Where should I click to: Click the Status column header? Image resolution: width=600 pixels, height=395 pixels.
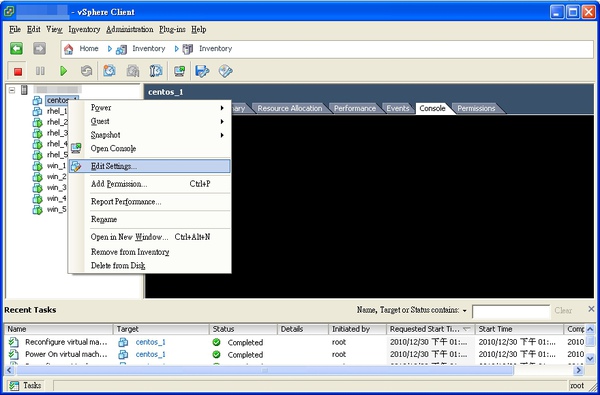(x=243, y=329)
